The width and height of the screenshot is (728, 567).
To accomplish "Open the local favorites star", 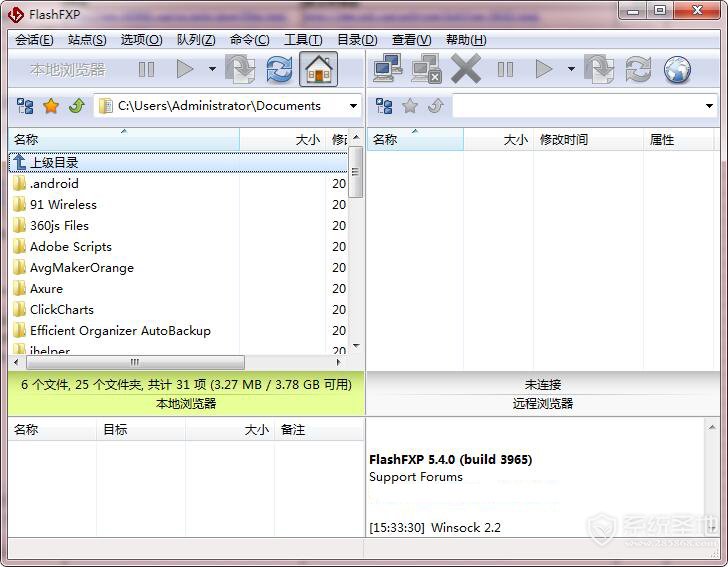I will (x=51, y=106).
